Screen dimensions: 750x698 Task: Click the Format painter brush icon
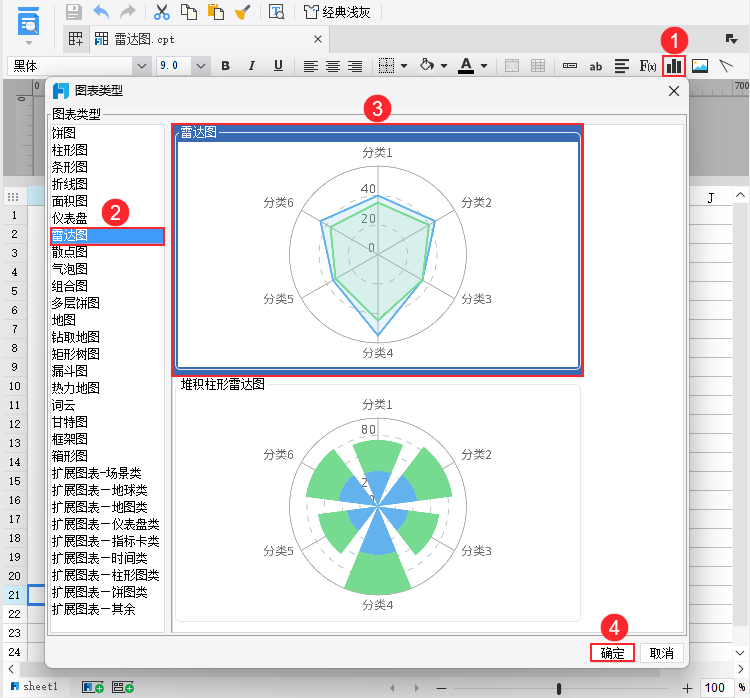click(x=243, y=11)
